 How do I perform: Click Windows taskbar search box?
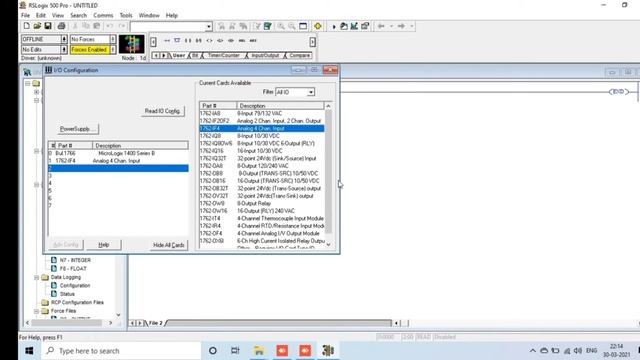point(122,351)
